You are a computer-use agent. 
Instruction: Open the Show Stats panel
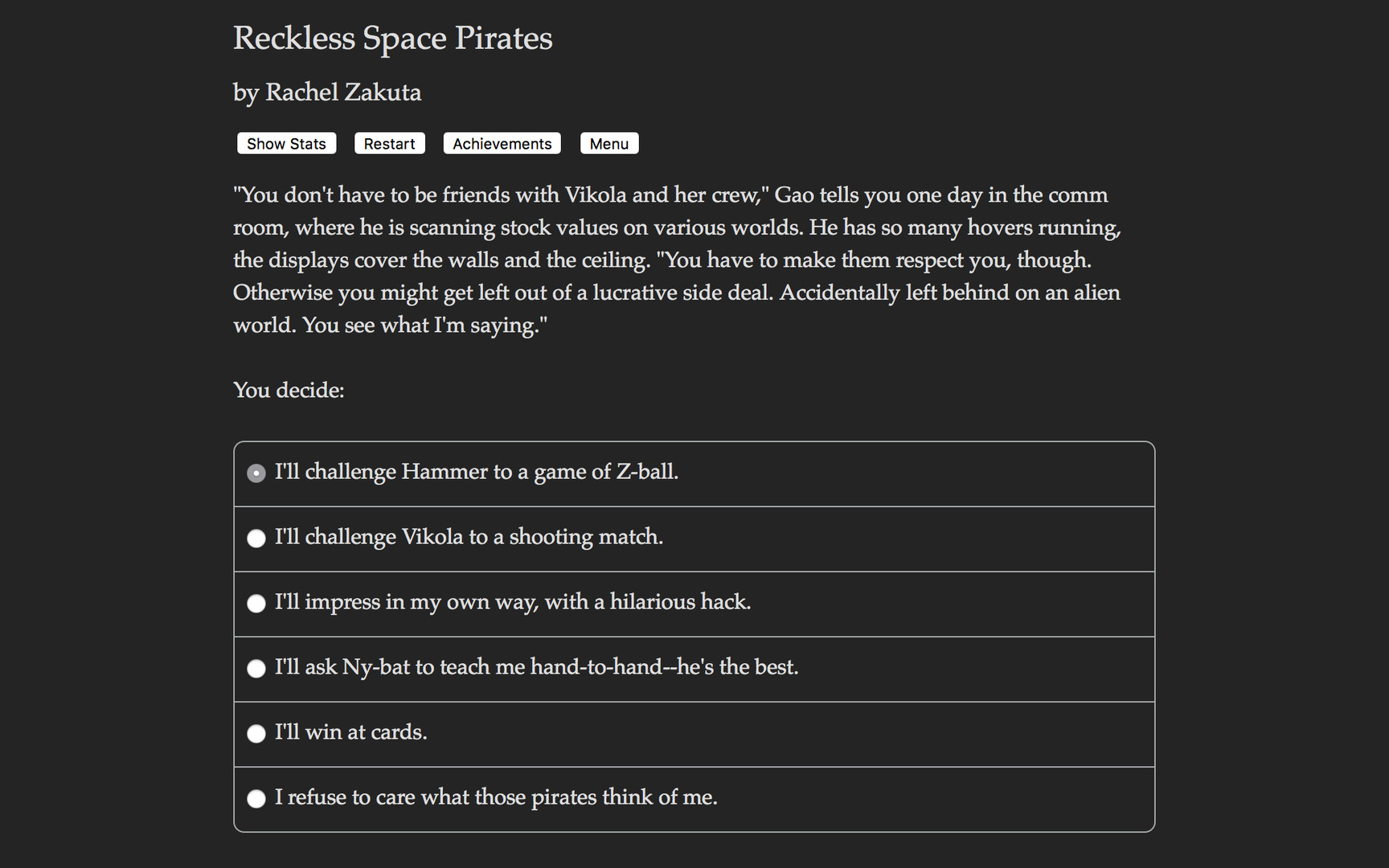pos(286,143)
